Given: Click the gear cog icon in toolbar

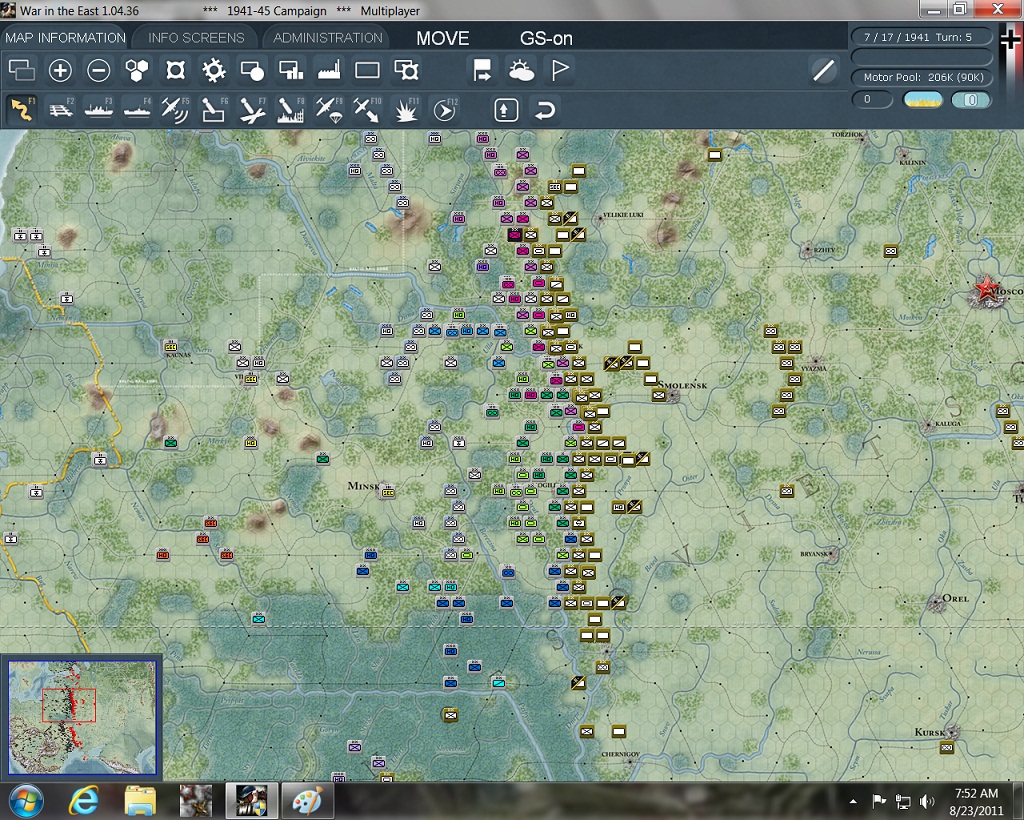Looking at the screenshot, I should tap(214, 70).
